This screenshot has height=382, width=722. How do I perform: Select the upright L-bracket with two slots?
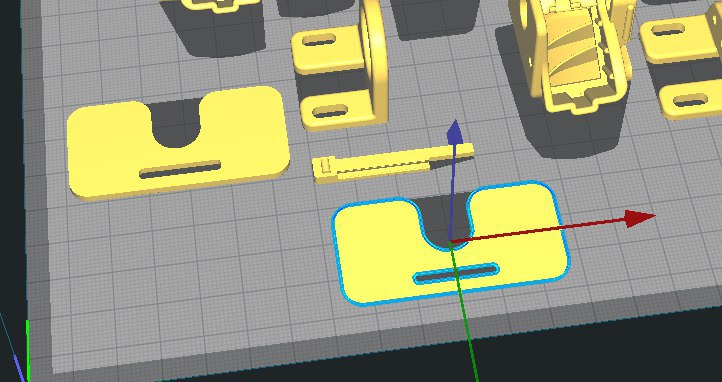pyautogui.click(x=341, y=64)
